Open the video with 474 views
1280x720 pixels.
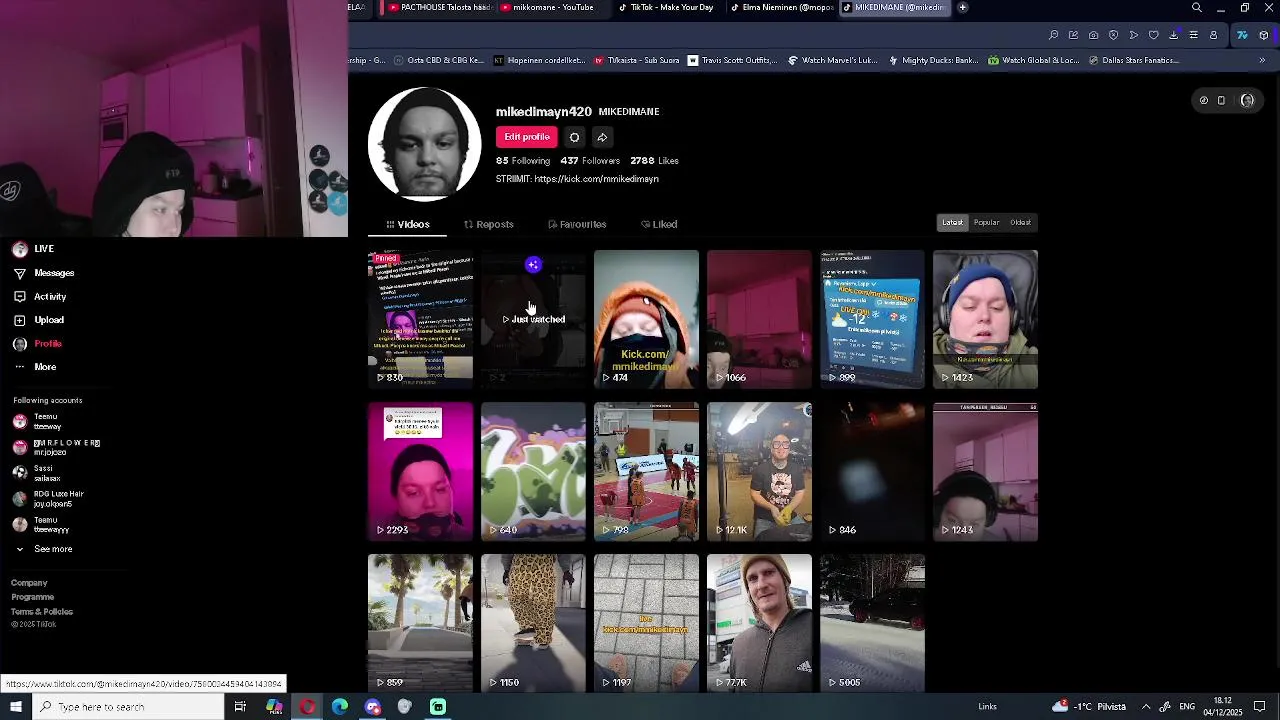click(x=646, y=319)
